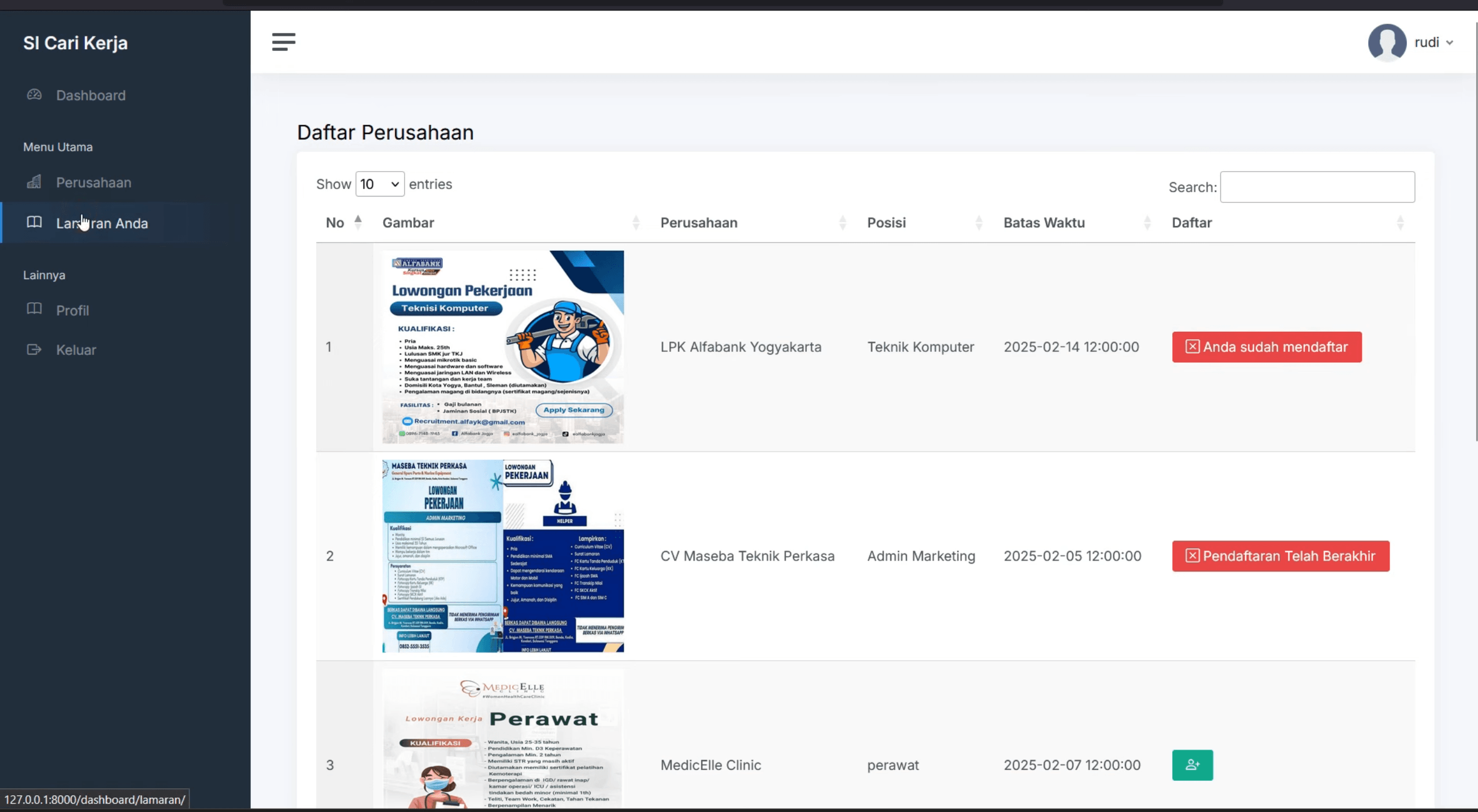This screenshot has width=1478, height=812.
Task: Click the Lamaran Anda book icon
Action: (x=34, y=222)
